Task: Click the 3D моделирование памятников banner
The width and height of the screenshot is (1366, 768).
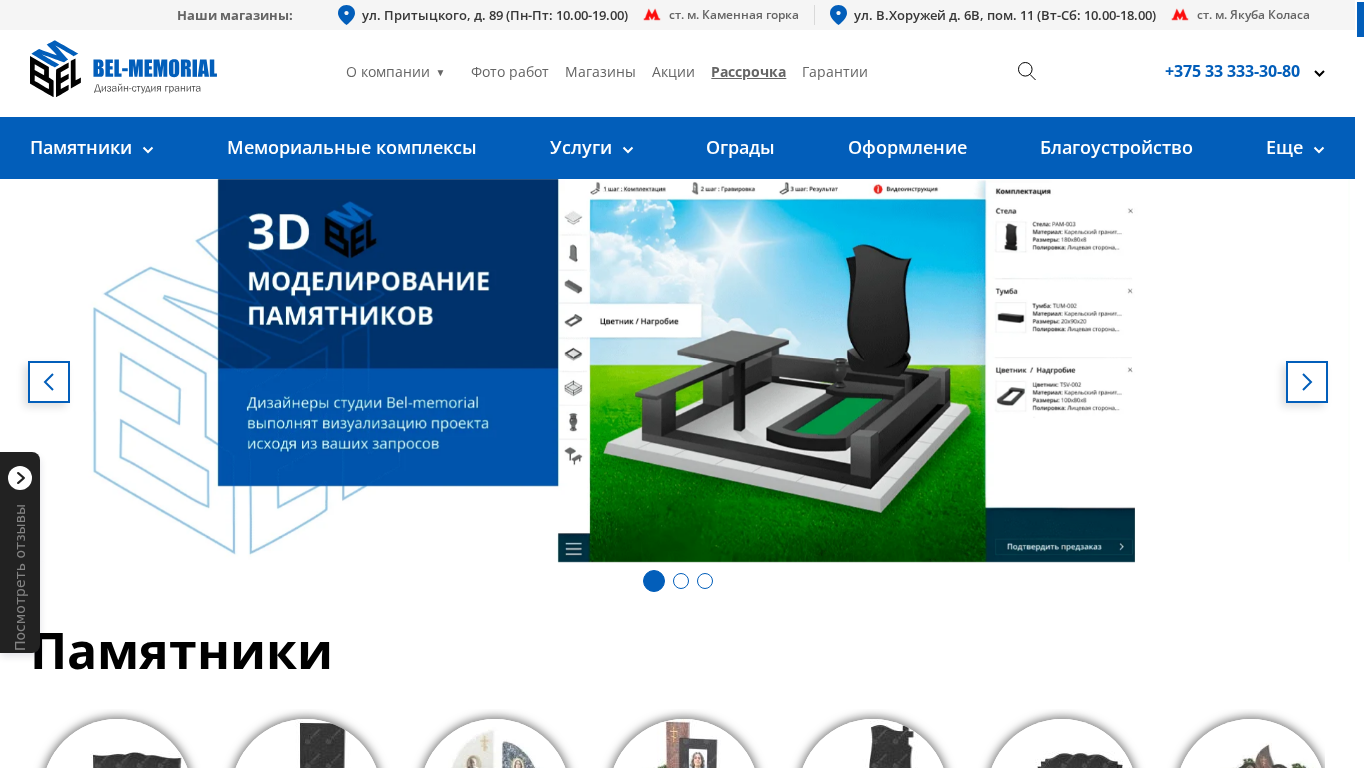Action: click(x=676, y=370)
